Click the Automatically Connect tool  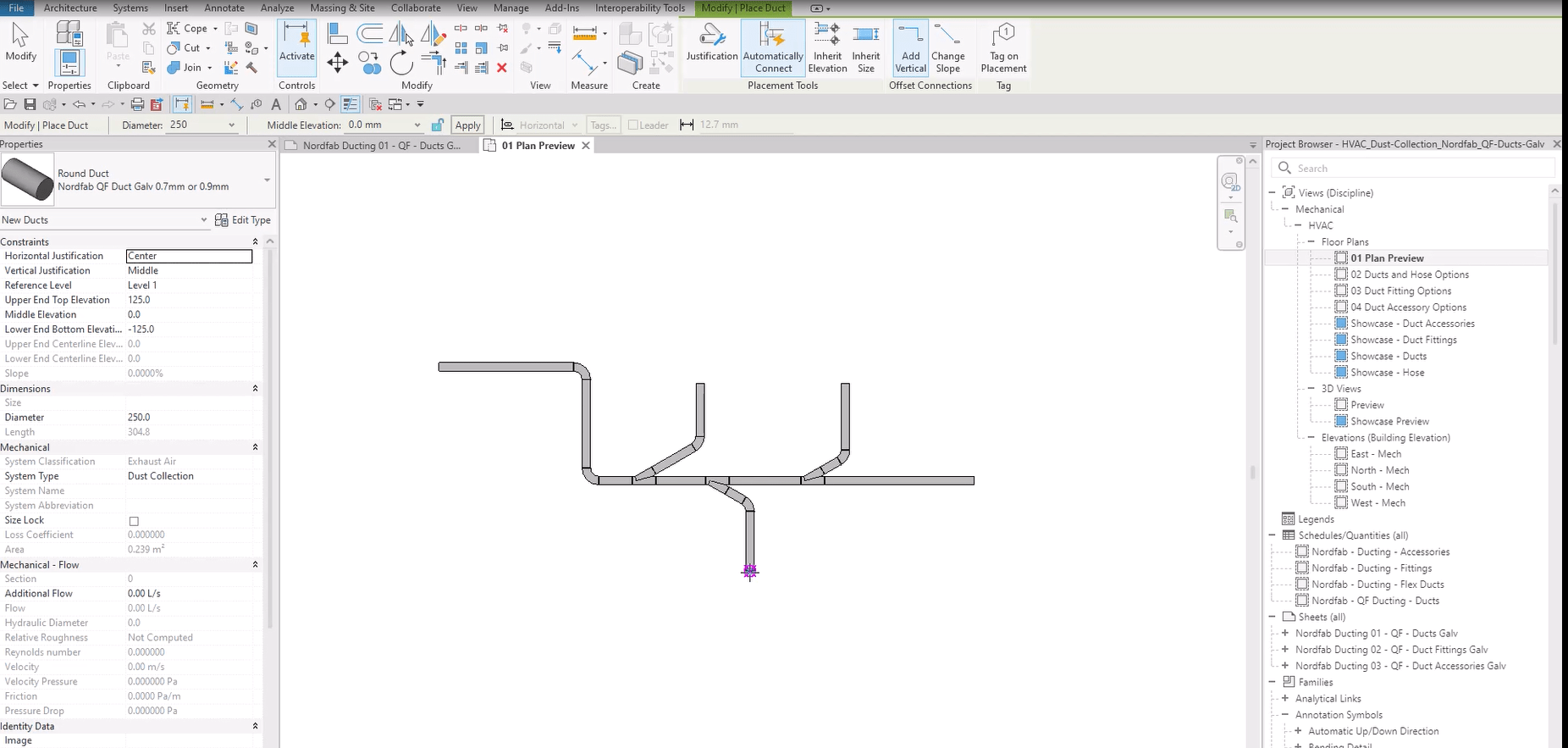click(773, 48)
